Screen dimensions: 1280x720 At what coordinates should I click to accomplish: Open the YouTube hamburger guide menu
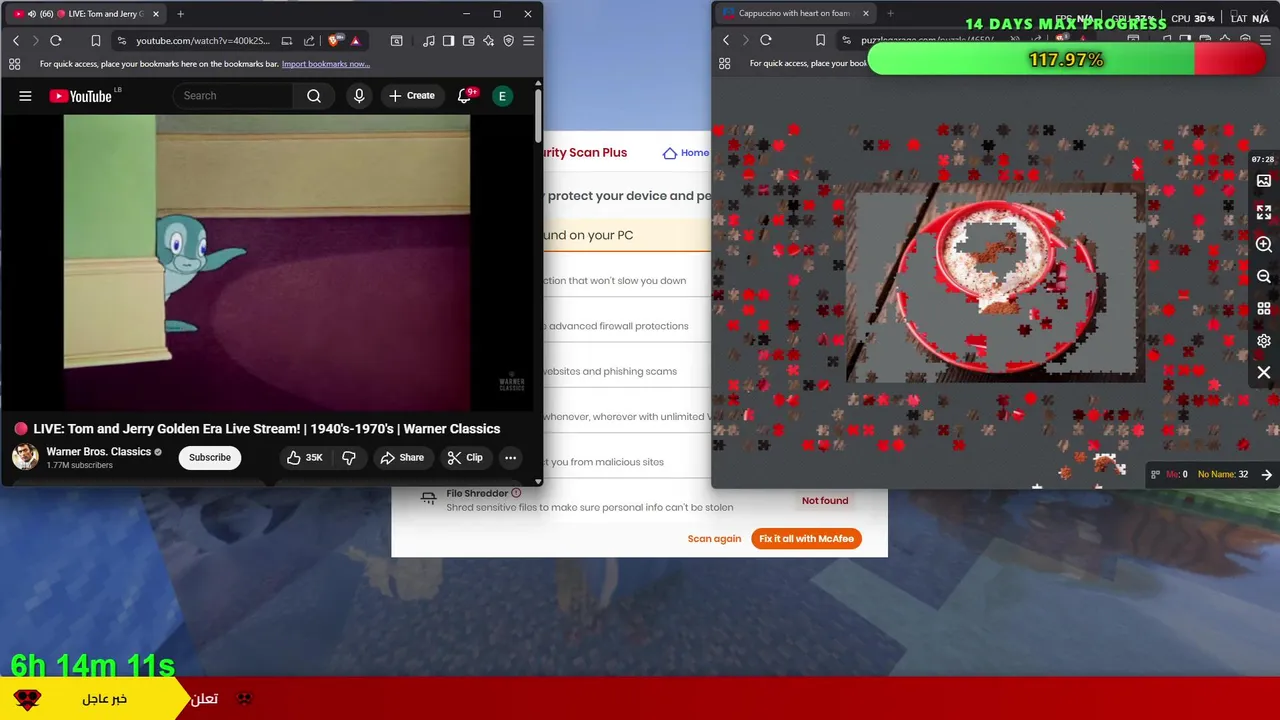pos(25,96)
